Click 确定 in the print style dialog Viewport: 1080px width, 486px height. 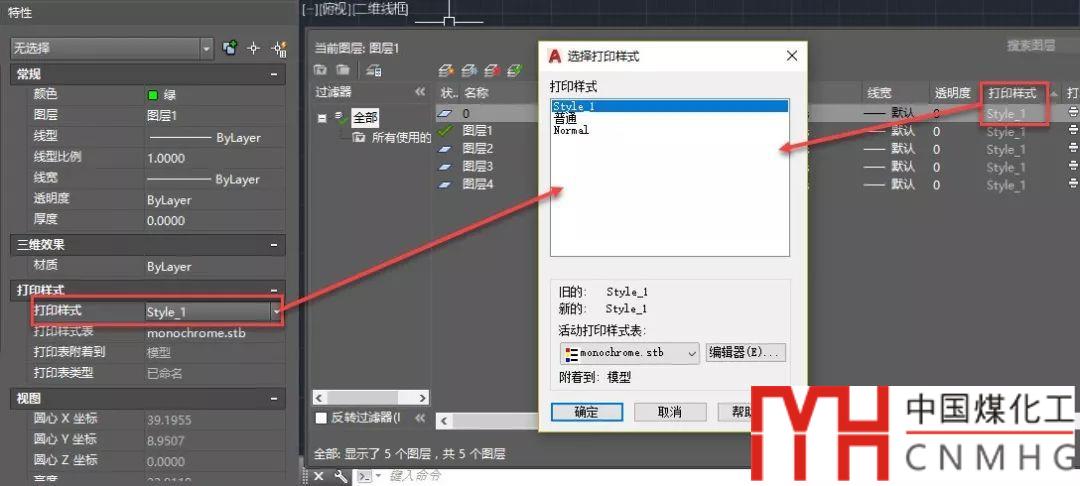tap(587, 412)
